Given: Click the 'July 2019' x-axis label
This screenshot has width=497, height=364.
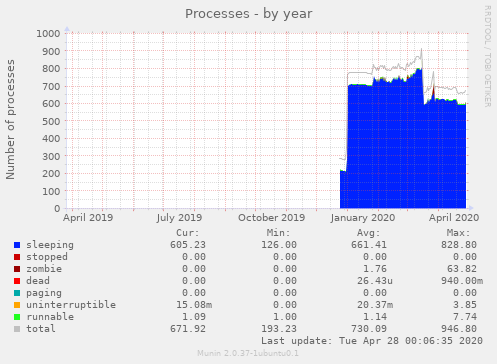Looking at the screenshot, I should [x=179, y=218].
